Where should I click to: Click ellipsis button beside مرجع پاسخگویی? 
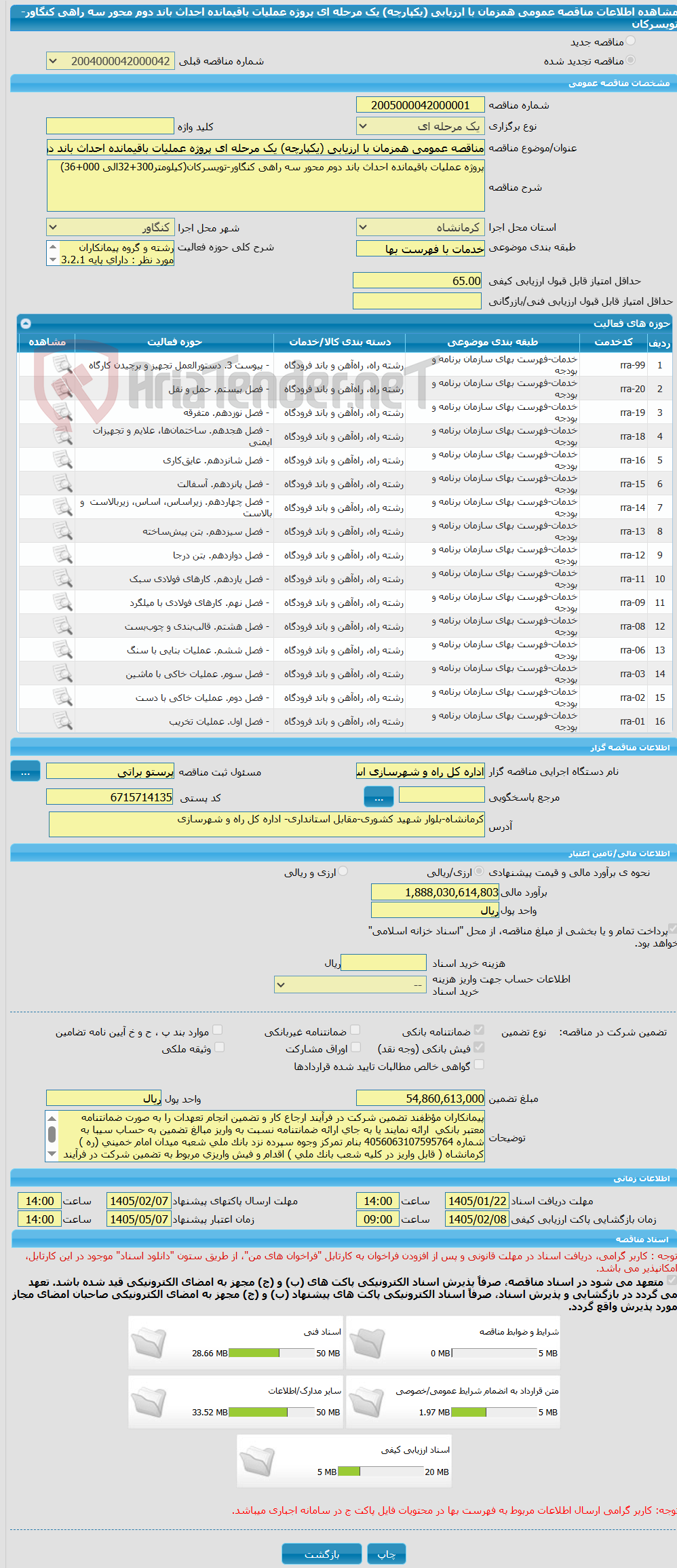point(379,796)
